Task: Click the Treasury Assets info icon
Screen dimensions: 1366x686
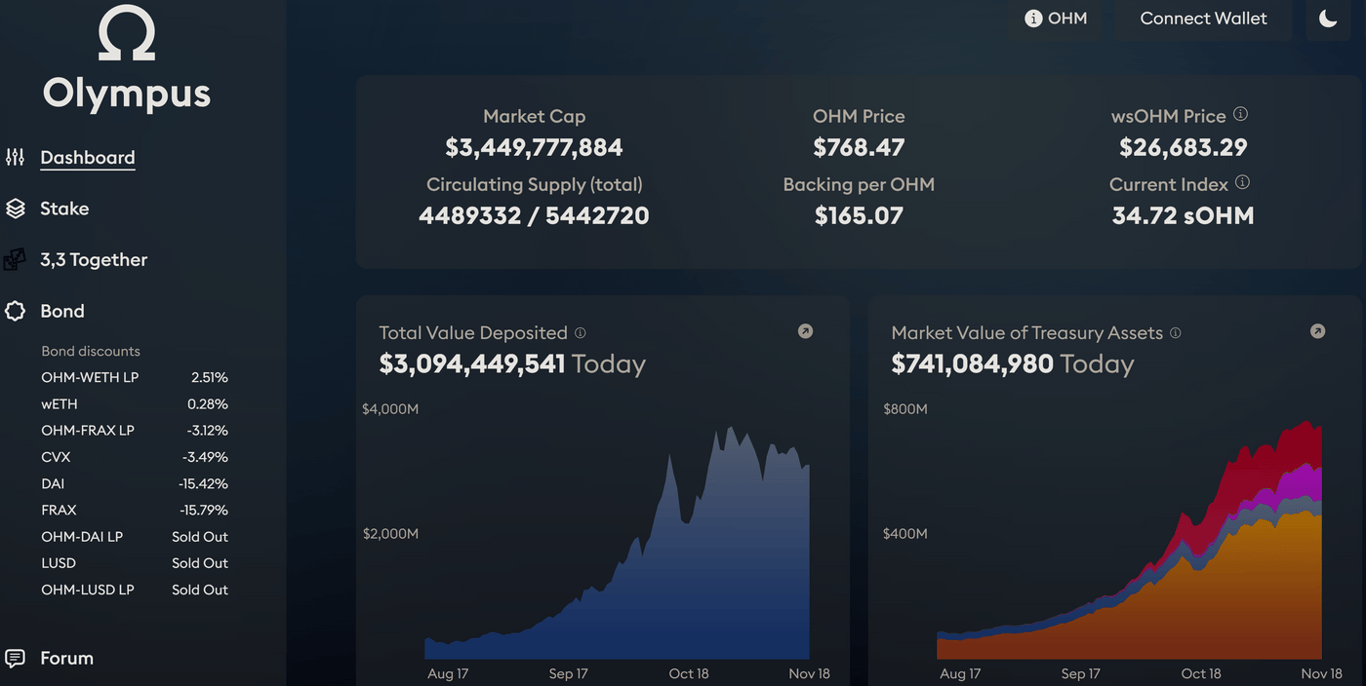Action: 1176,332
